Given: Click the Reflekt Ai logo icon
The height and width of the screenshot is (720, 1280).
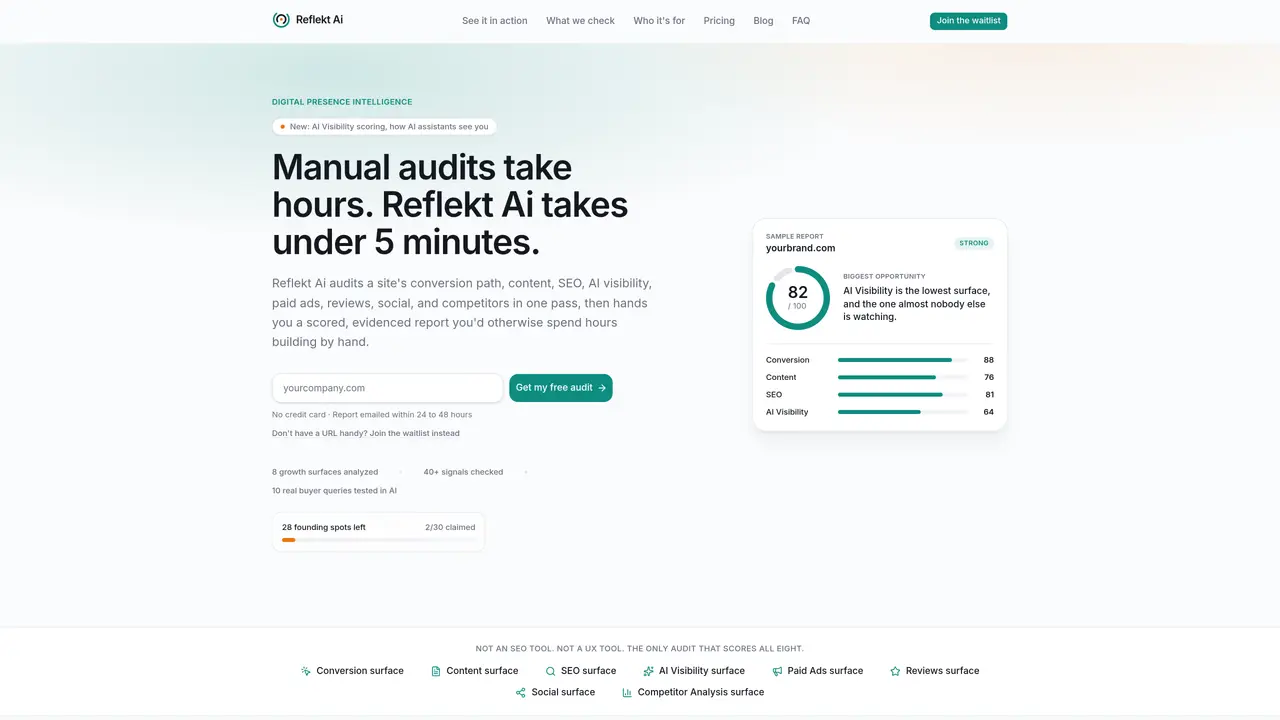Looking at the screenshot, I should (281, 20).
